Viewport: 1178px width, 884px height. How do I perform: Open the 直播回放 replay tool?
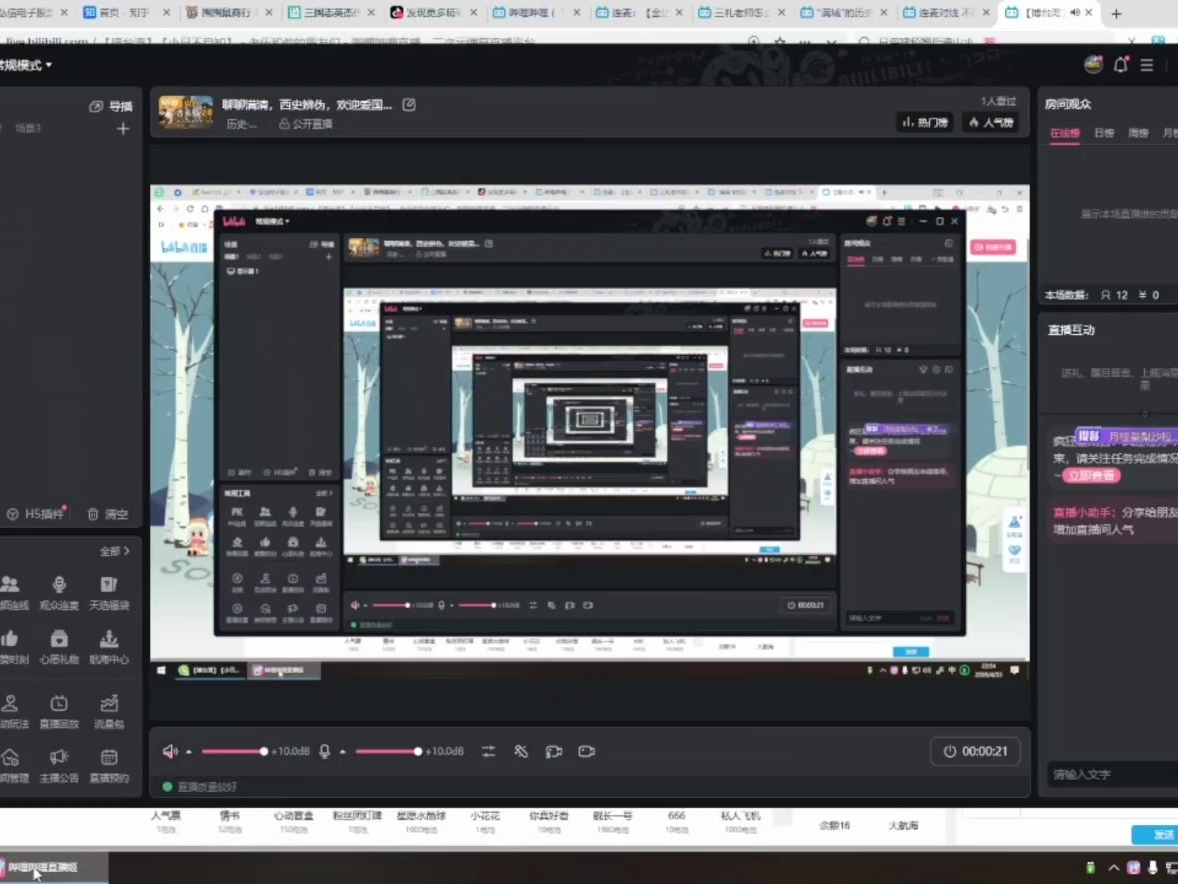59,711
